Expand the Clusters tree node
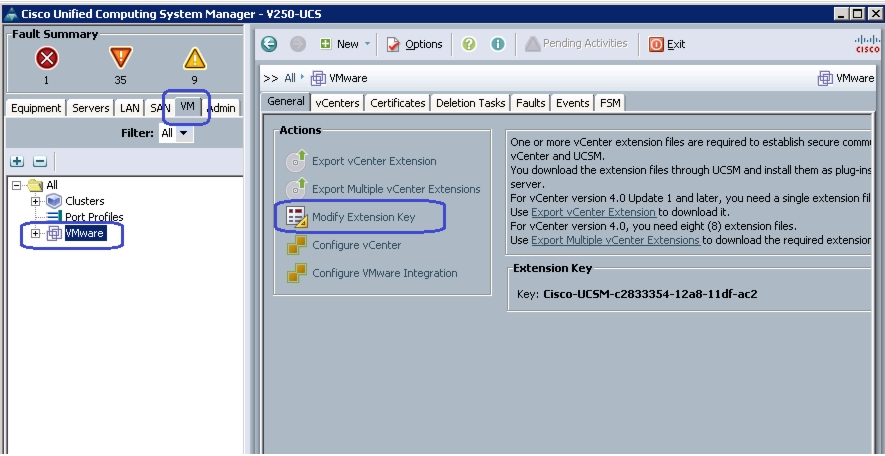Image resolution: width=885 pixels, height=456 pixels. 36,201
